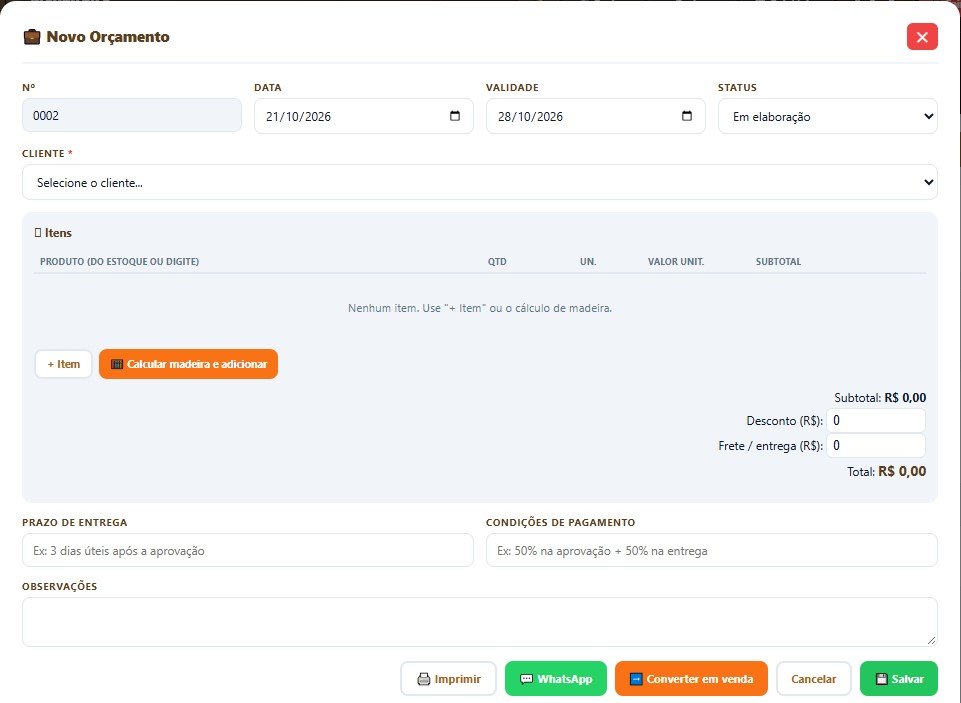Viewport: 961px width, 703px height.
Task: Open the calendar picker in the Validade field
Action: click(x=687, y=116)
